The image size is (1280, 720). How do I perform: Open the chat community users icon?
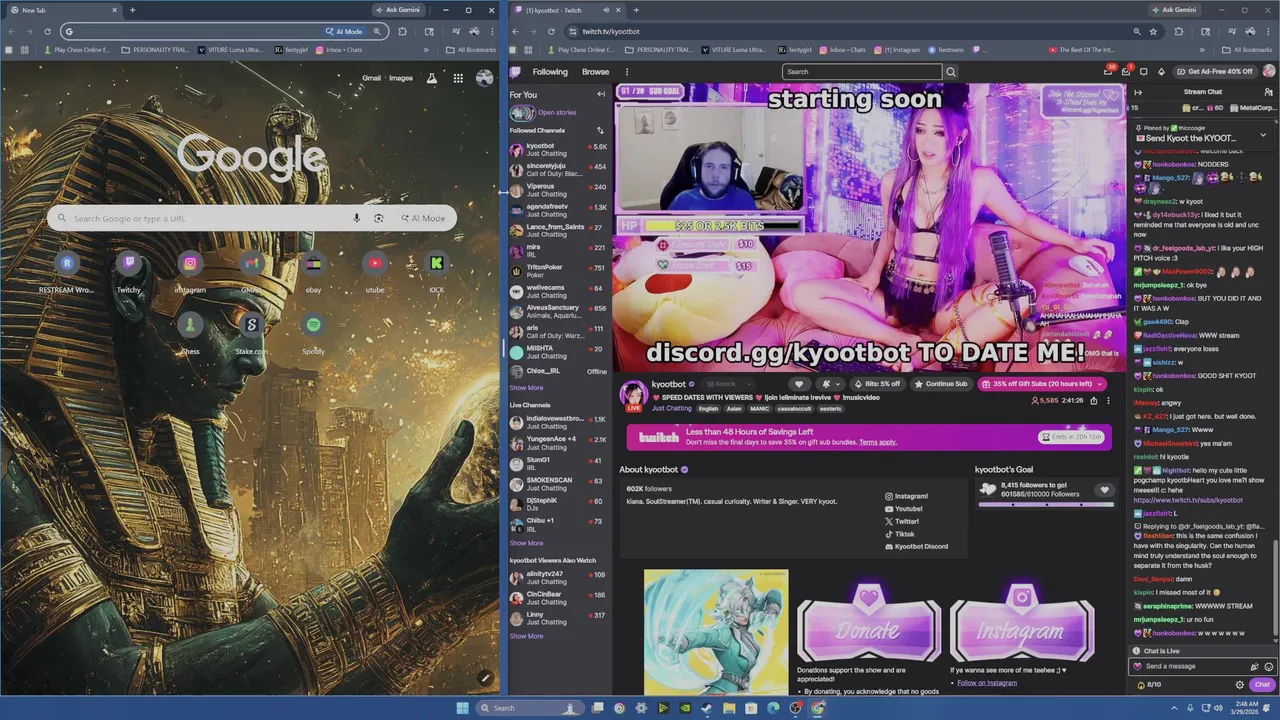click(1269, 92)
